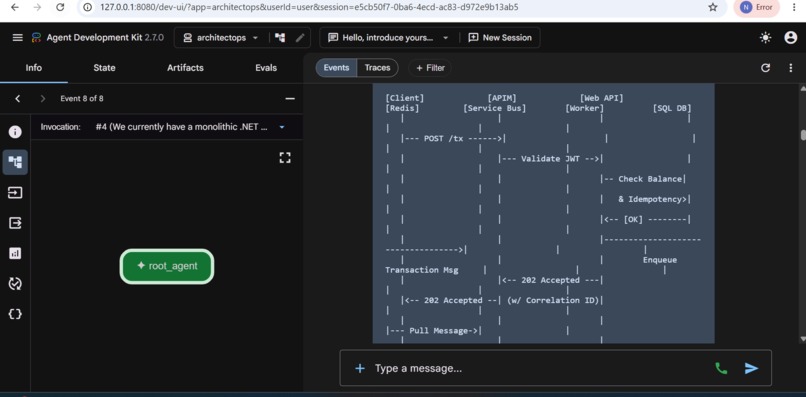Select the Events view toggle
The width and height of the screenshot is (806, 397).
336,68
